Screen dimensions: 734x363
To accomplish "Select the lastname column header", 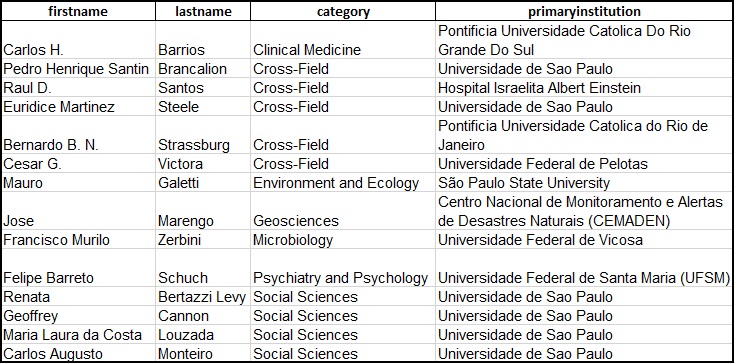I will pos(203,11).
